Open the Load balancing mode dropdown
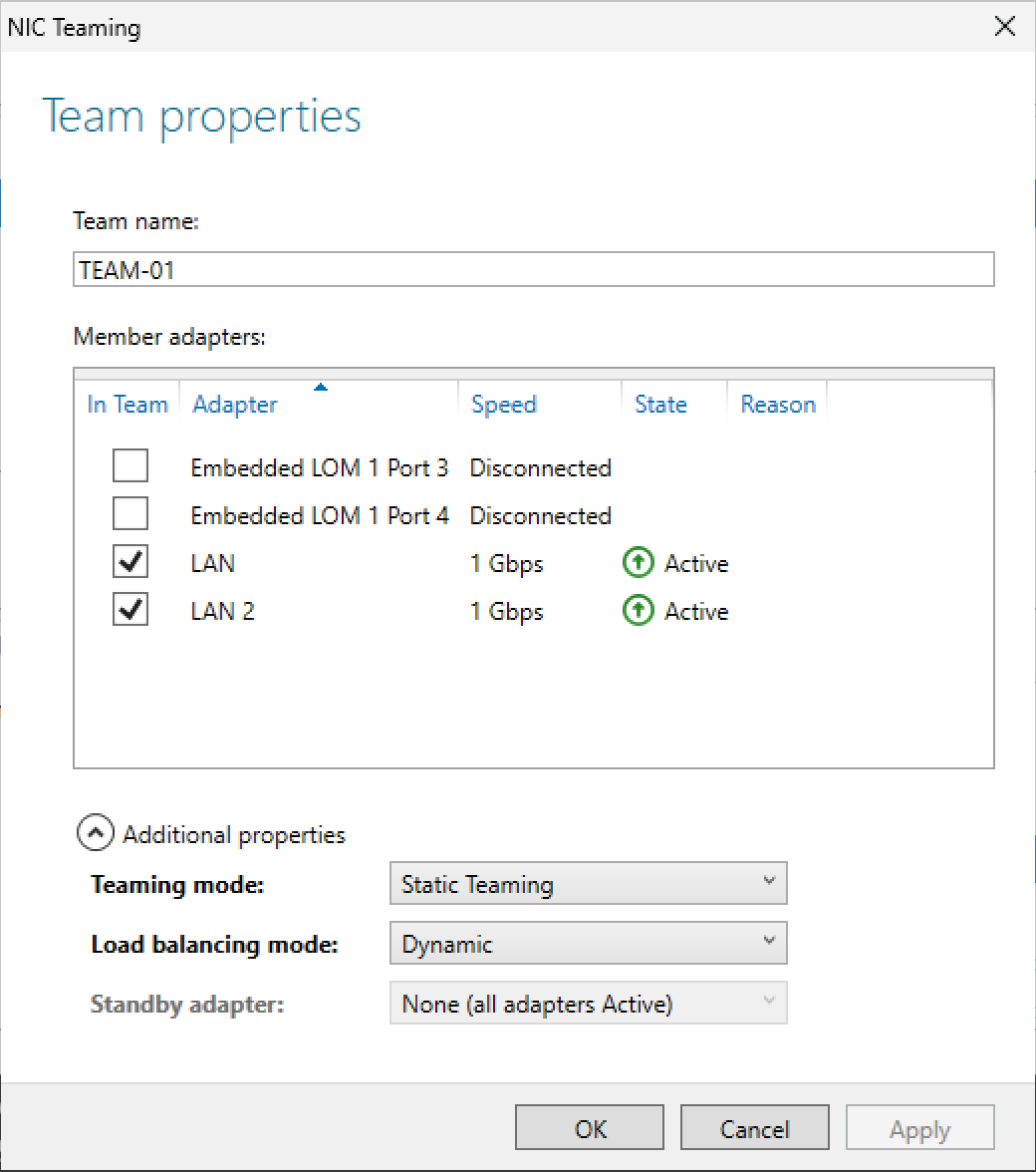Screen dimensions: 1036x1172 tap(588, 944)
